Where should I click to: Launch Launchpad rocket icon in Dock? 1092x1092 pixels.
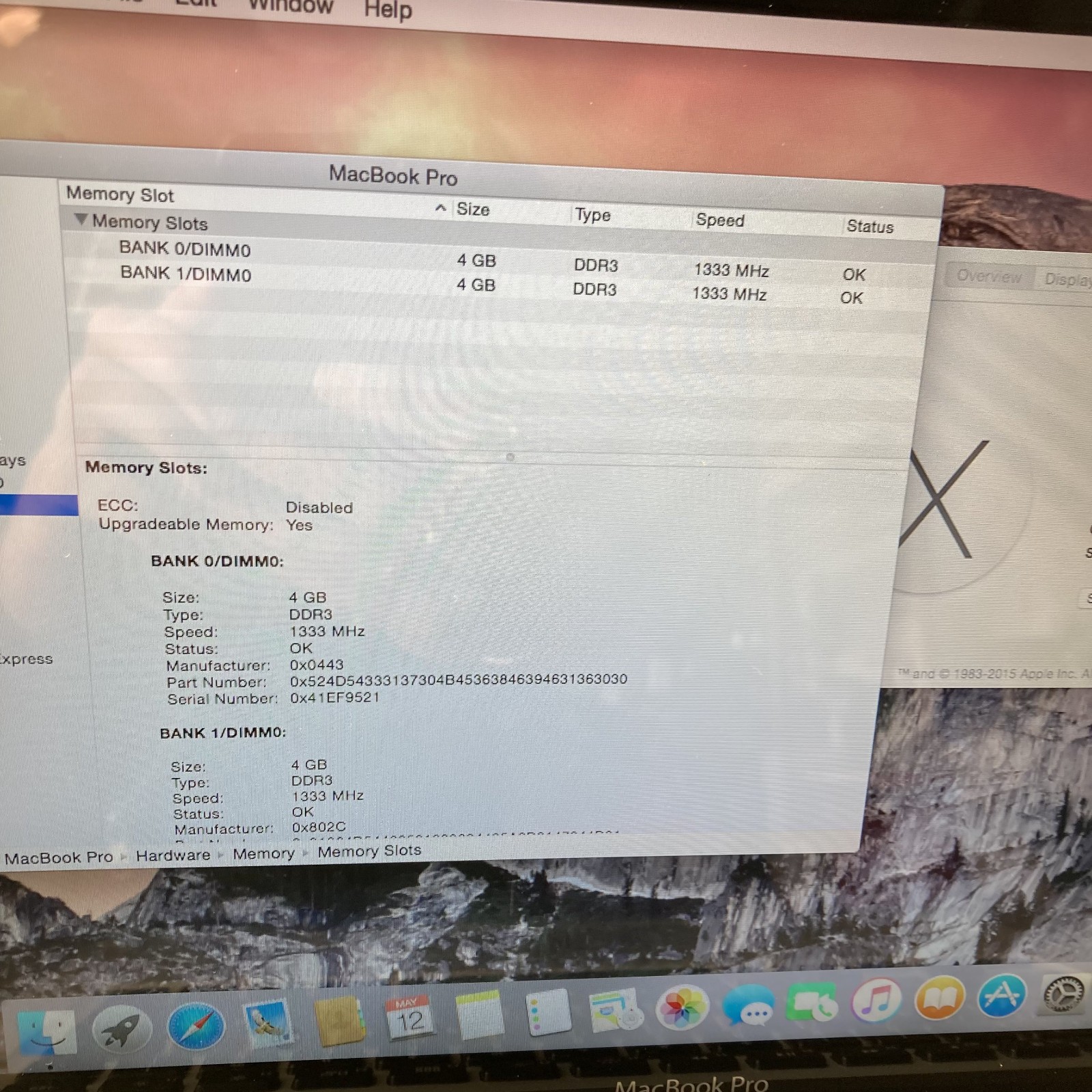click(123, 1029)
